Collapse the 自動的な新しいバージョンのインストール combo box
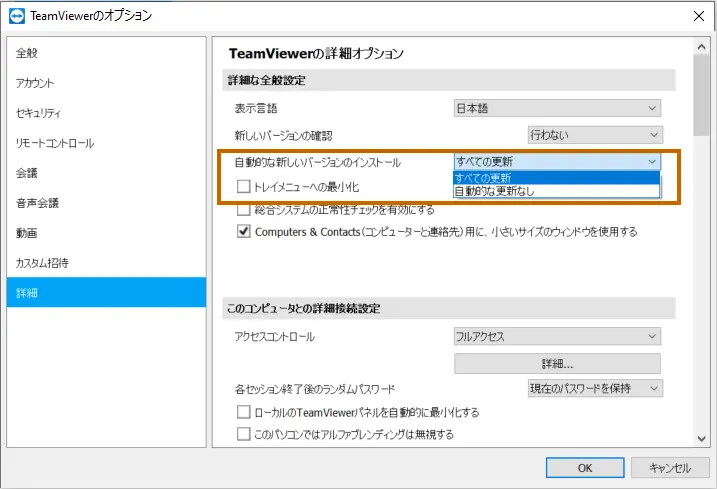The height and width of the screenshot is (489, 717). (x=557, y=161)
